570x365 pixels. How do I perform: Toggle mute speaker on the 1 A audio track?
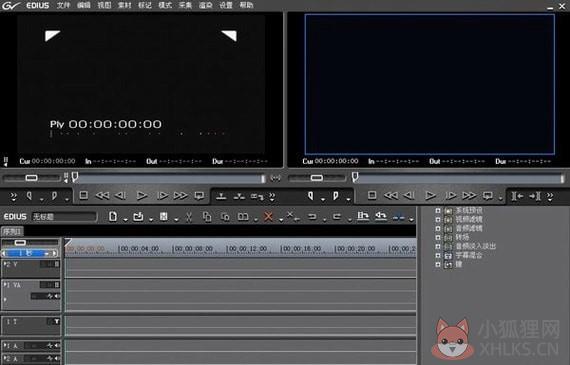[x=57, y=346]
